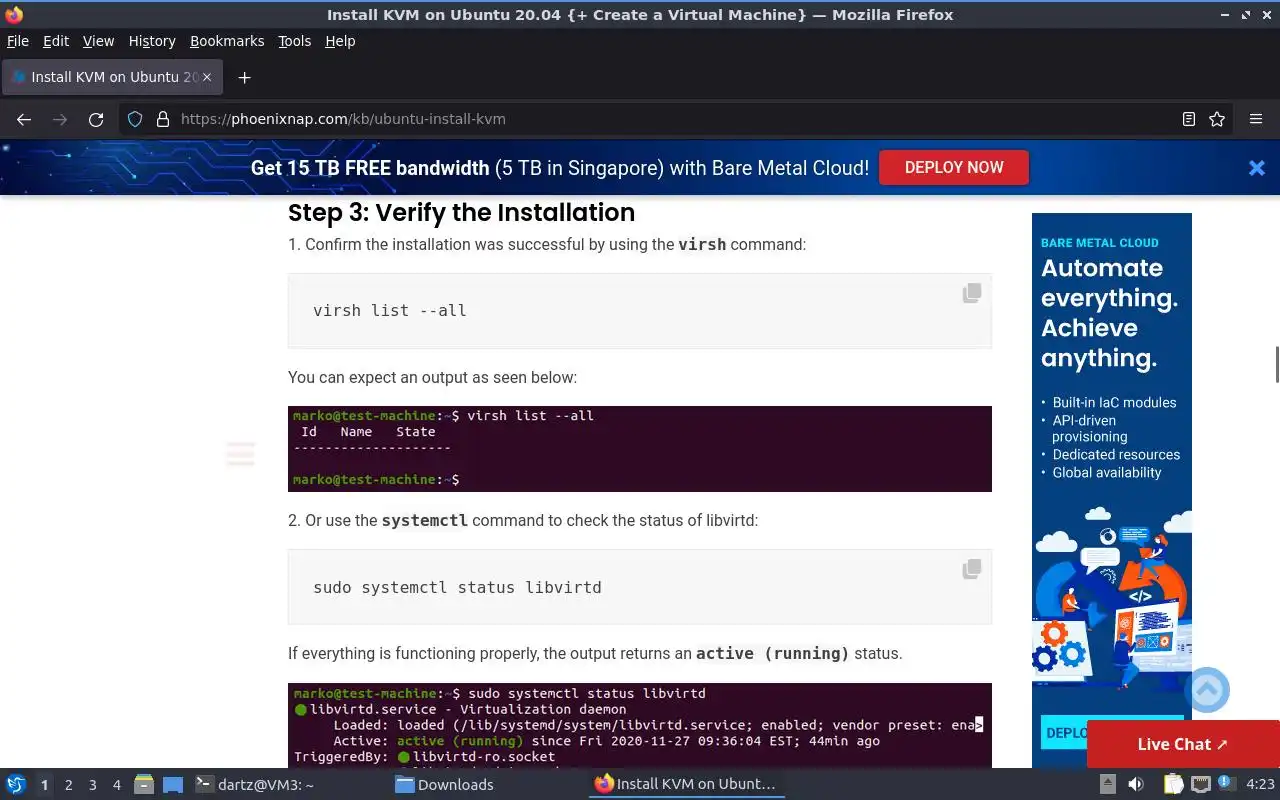The height and width of the screenshot is (800, 1280).
Task: Dismiss the bandwidth promo banner with X
Action: (1257, 168)
